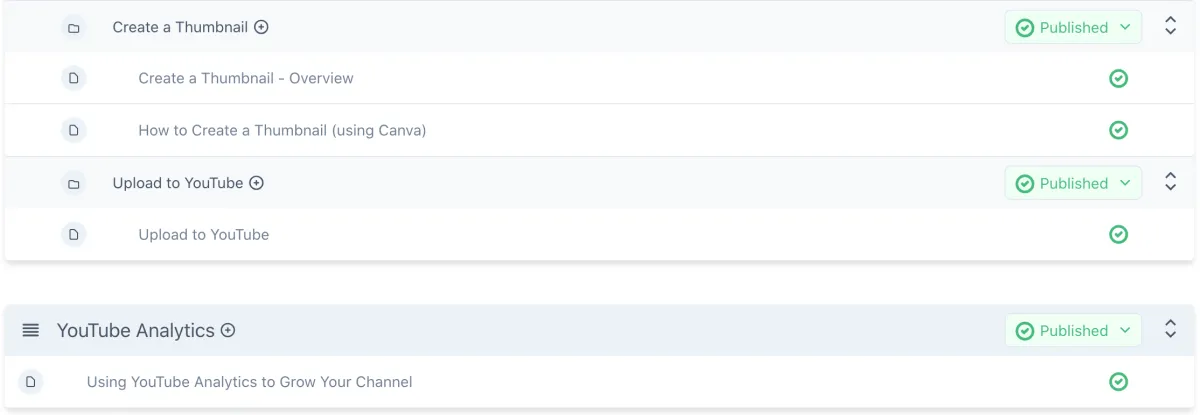Click the plus icon beside Create a Thumbnail
The image size is (1200, 415).
click(x=261, y=28)
